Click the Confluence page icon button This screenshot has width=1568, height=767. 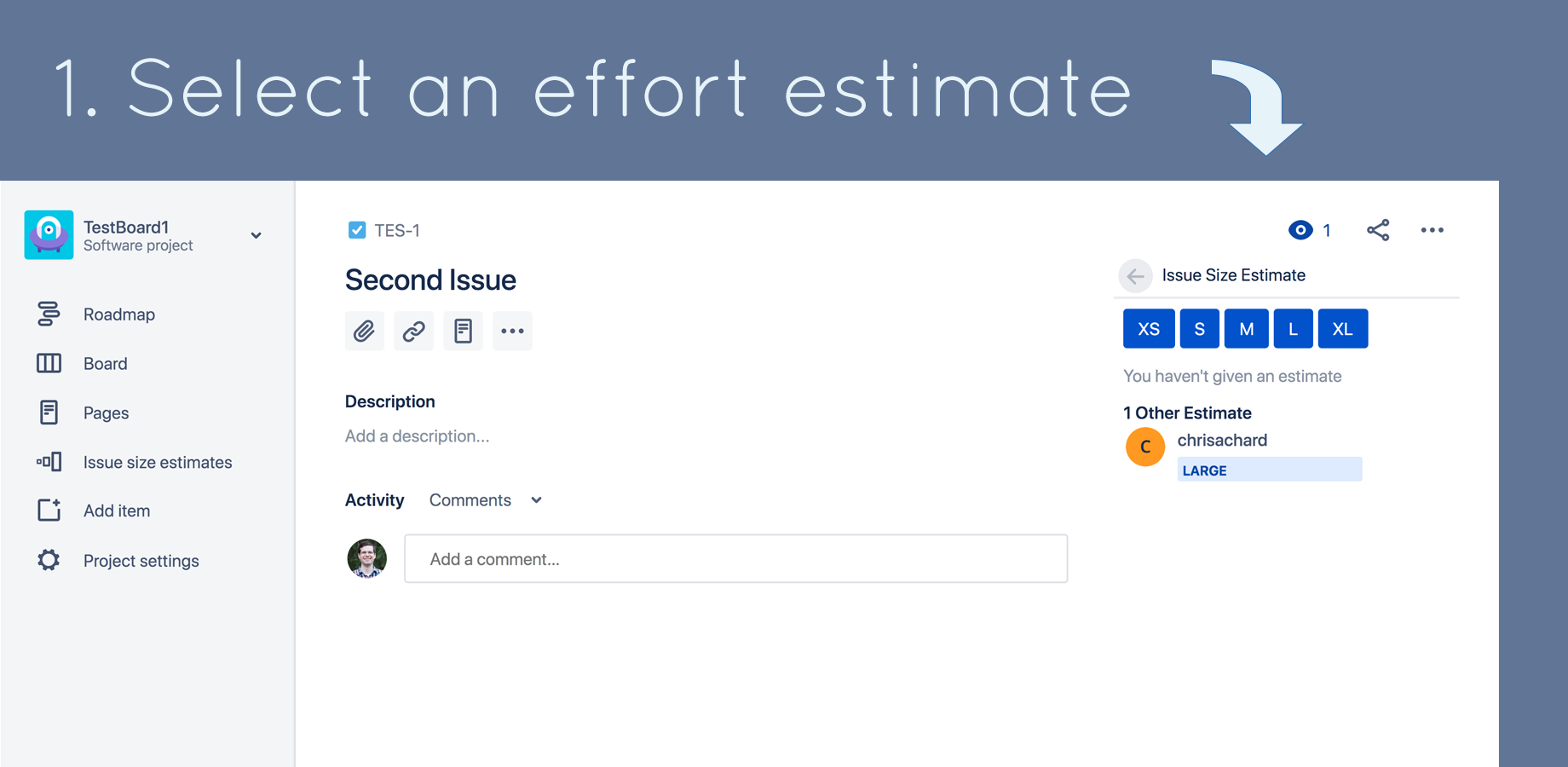[463, 331]
